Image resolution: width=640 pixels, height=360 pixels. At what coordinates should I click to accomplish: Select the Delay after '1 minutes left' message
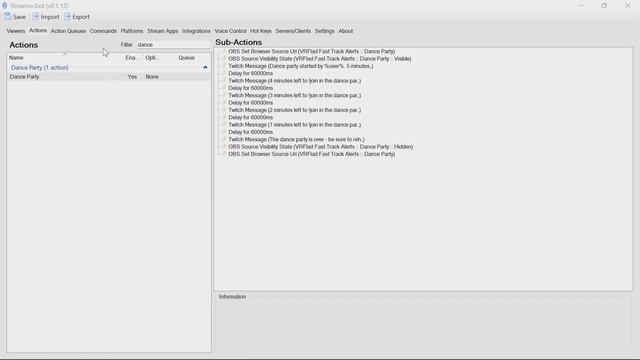pos(251,132)
